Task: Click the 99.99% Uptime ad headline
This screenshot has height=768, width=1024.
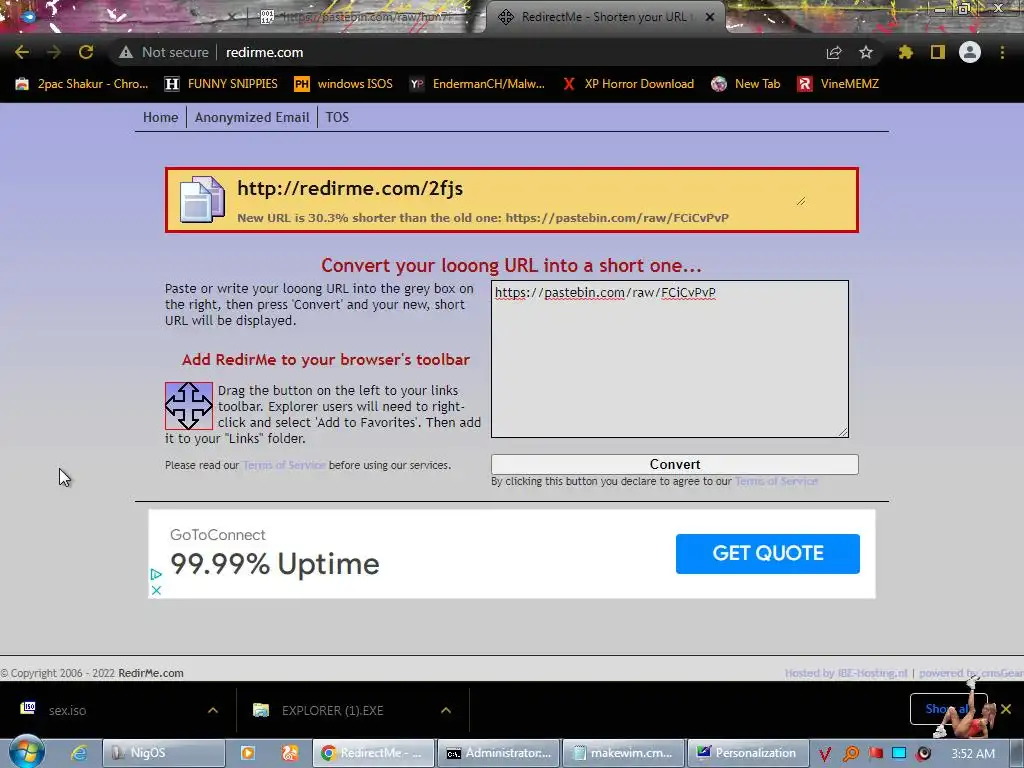Action: tap(275, 564)
